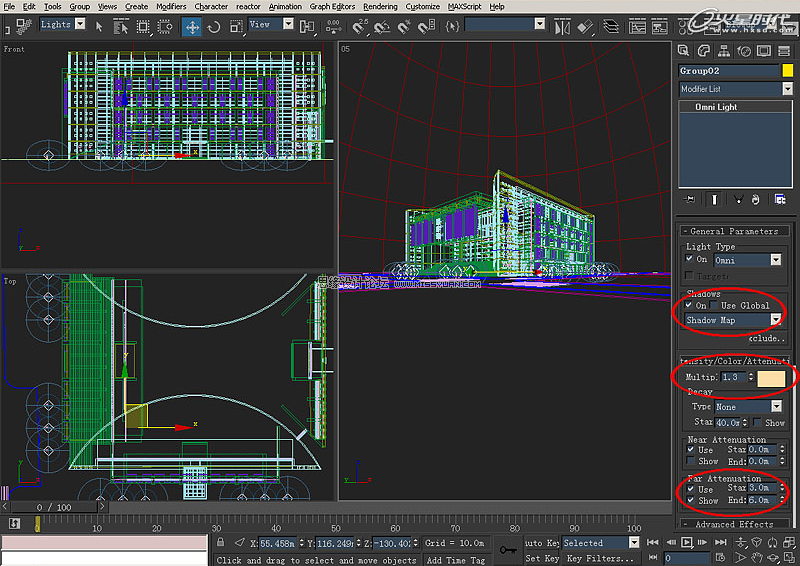Open the Graph Editors menu

(x=333, y=6)
